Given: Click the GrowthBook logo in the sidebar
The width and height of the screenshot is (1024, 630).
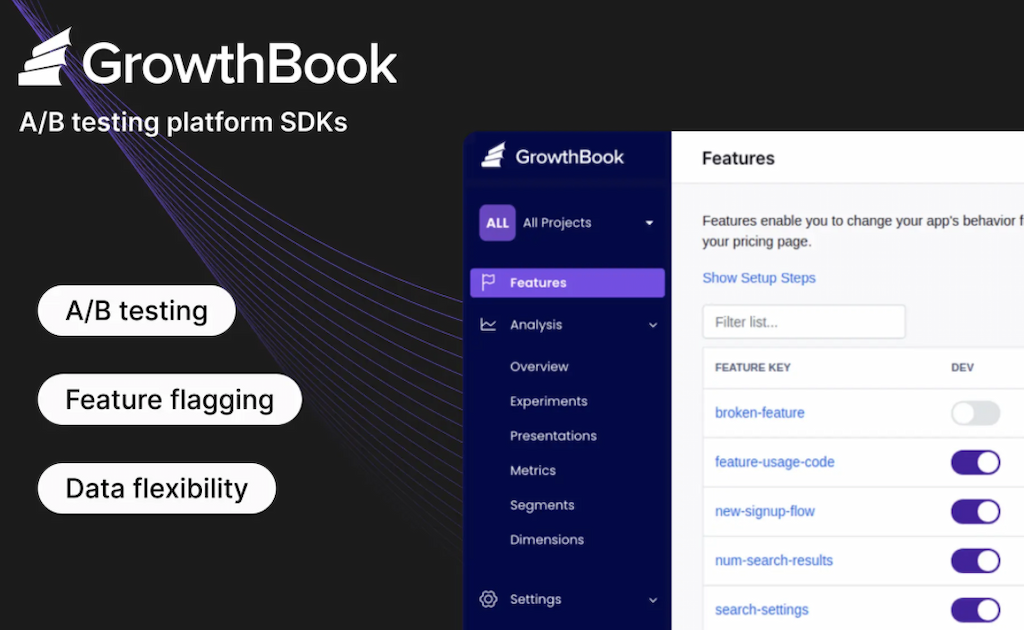Looking at the screenshot, I should click(x=552, y=156).
